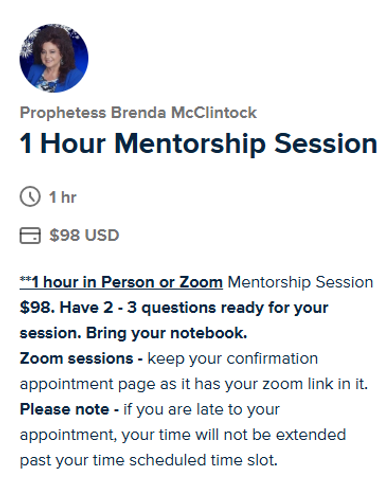377x503 pixels.
Task: Click the line mentioning "your zoom link in it"
Action: pyautogui.click(x=194, y=384)
